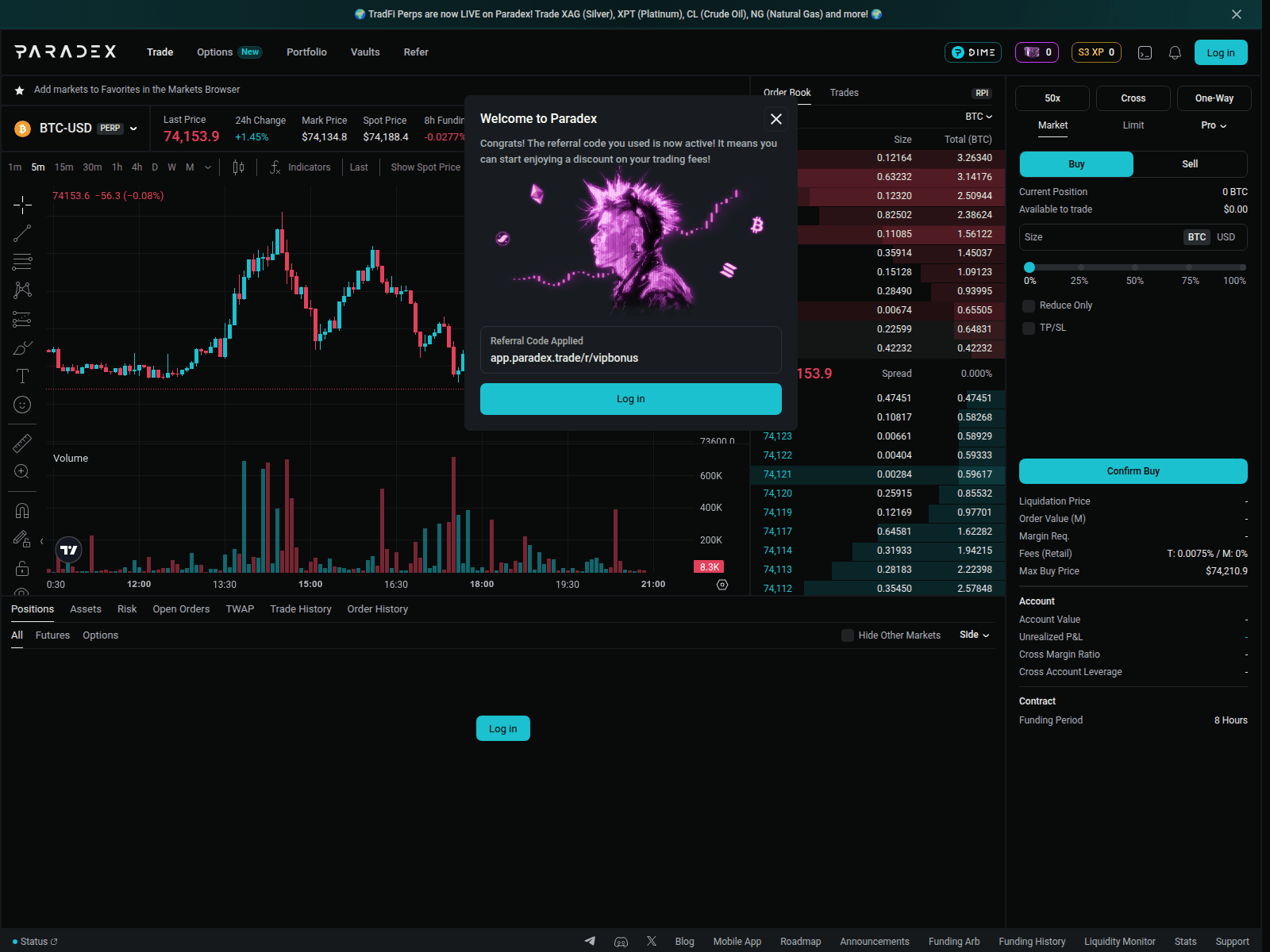Viewport: 1270px width, 952px height.
Task: Open the emoji icons tool
Action: click(x=22, y=405)
